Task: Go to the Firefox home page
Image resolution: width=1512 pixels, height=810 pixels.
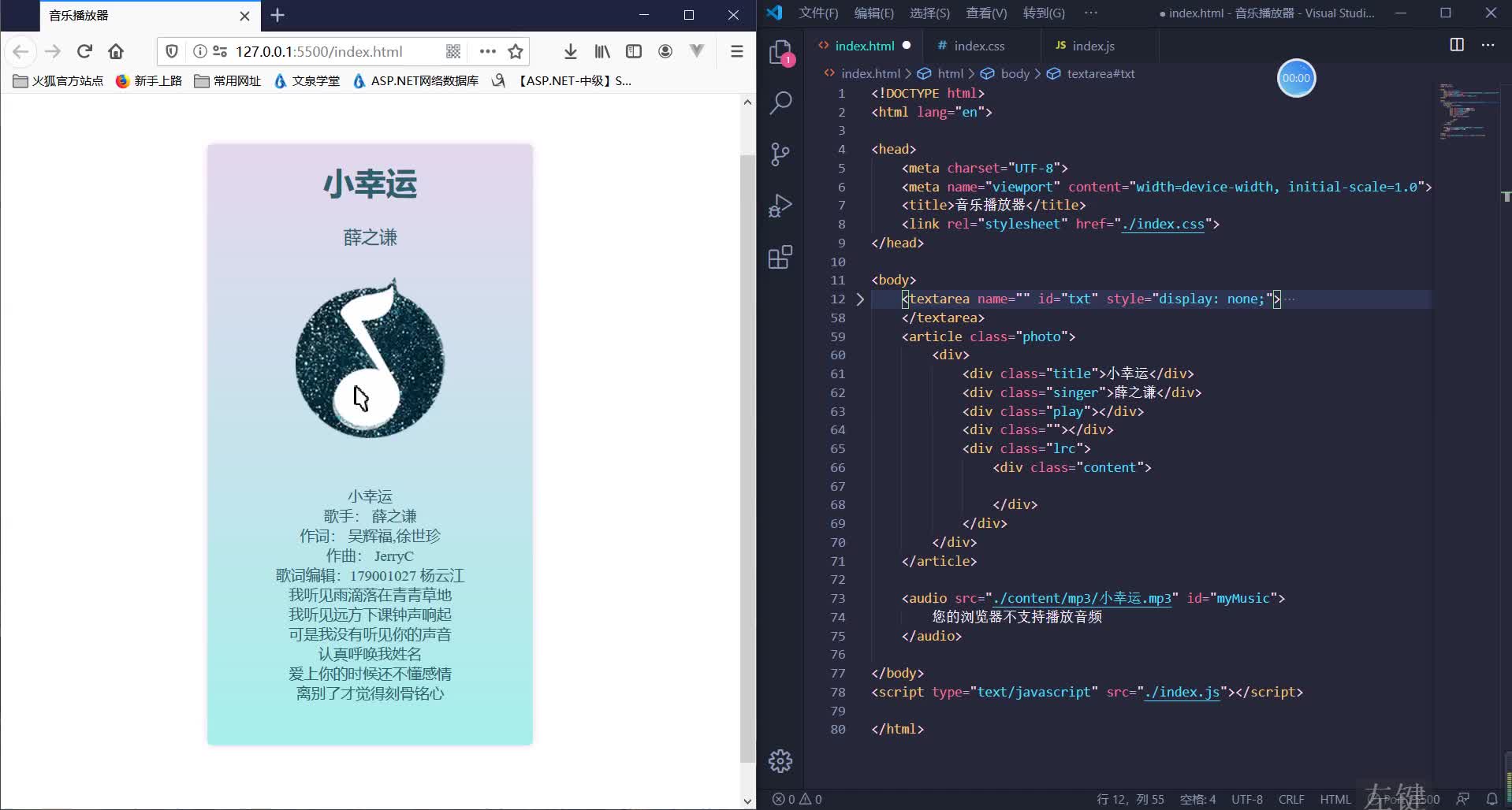Action: [x=116, y=51]
